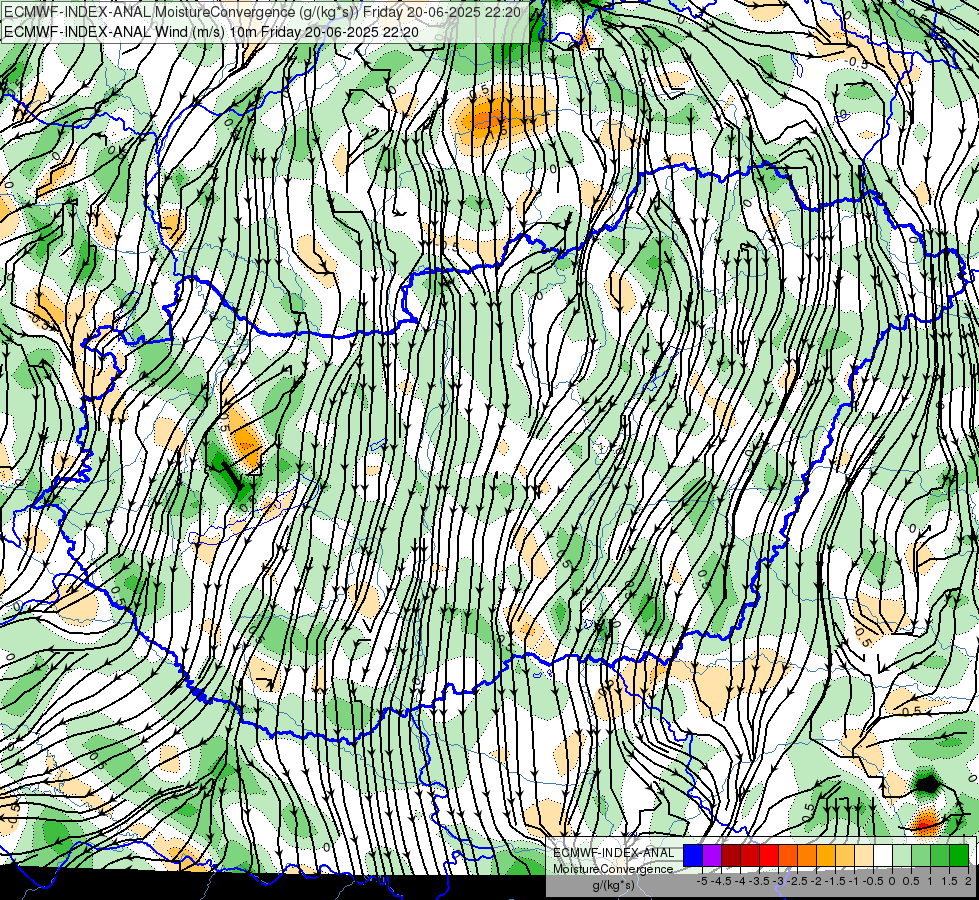Click the MoistureConvergence title line at top

[x=262, y=11]
